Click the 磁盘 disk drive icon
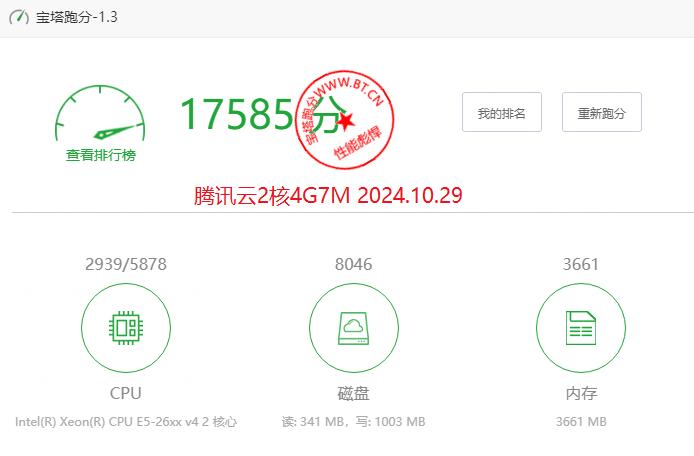 tap(354, 328)
